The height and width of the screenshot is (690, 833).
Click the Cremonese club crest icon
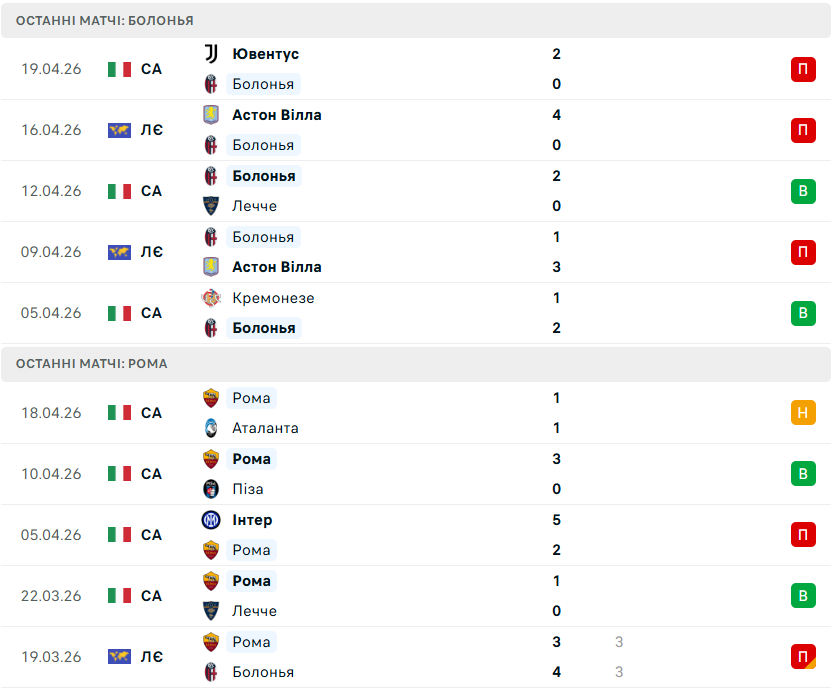[x=211, y=298]
